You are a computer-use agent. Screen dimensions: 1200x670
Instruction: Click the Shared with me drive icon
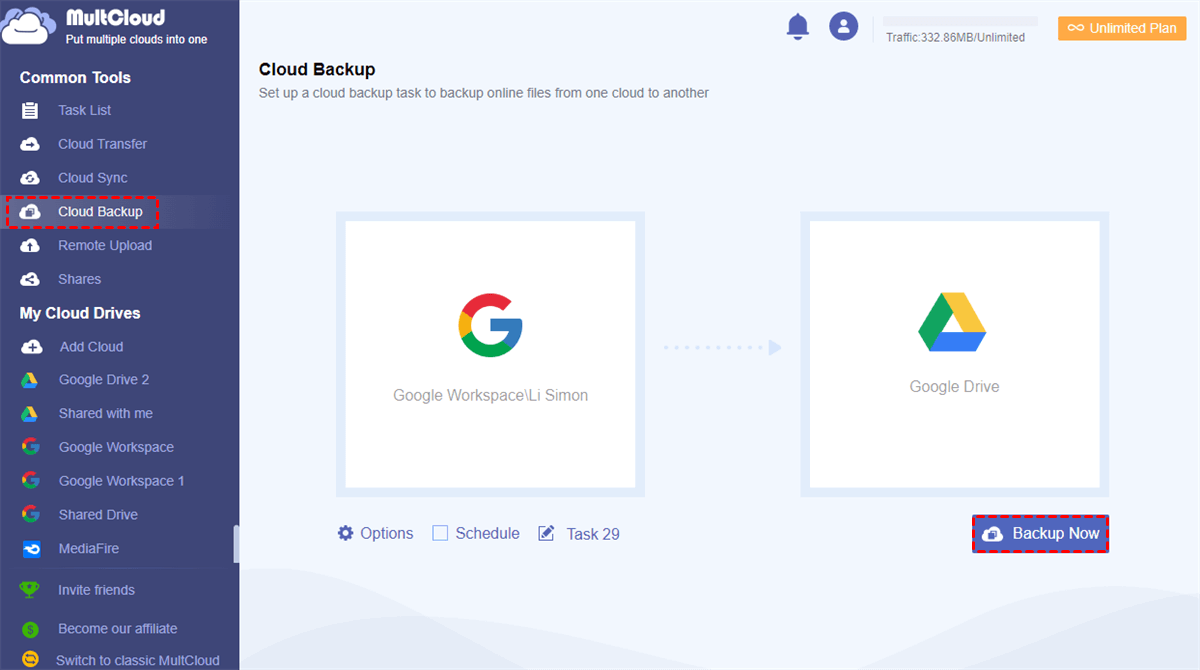click(x=30, y=414)
